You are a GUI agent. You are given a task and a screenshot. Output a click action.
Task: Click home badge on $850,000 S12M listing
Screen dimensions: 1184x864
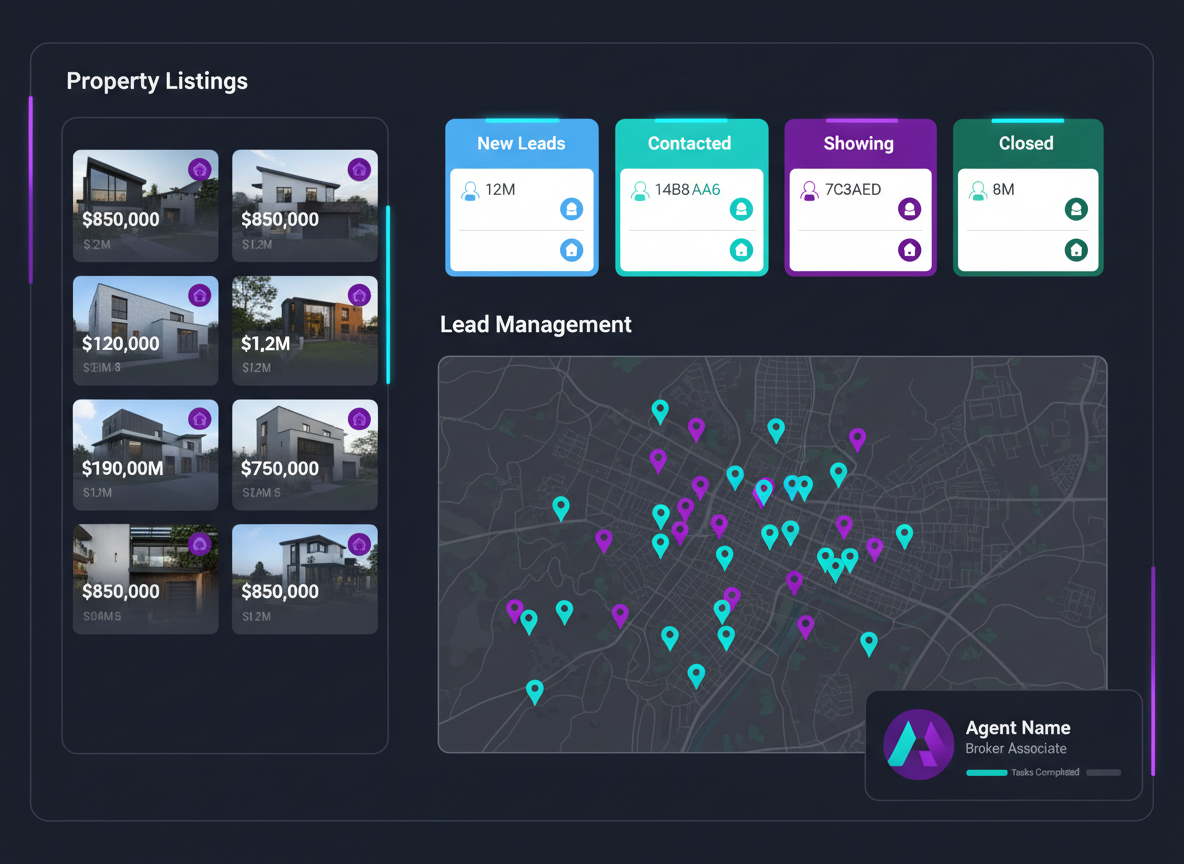(359, 543)
